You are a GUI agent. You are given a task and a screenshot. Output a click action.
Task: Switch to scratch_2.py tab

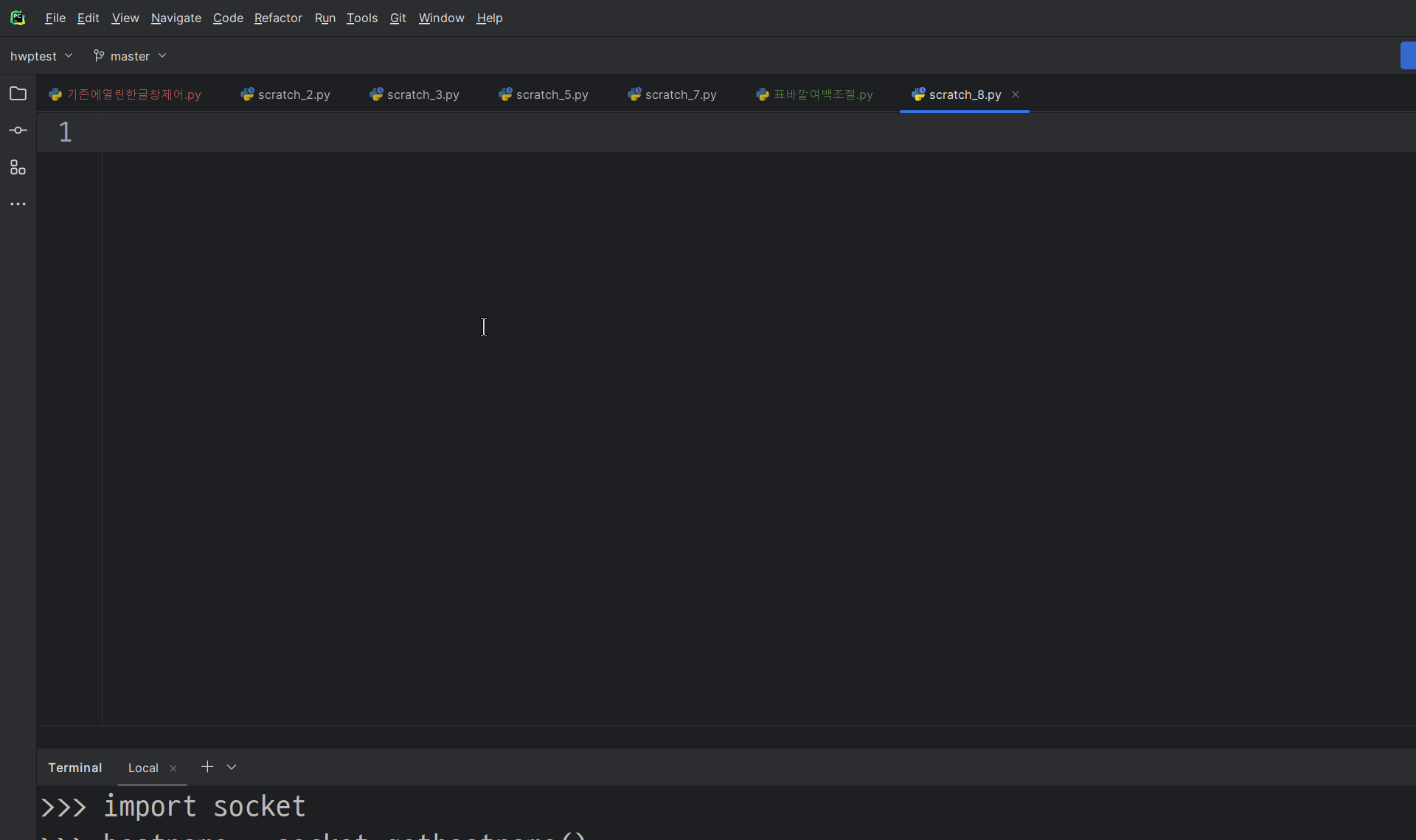point(285,94)
